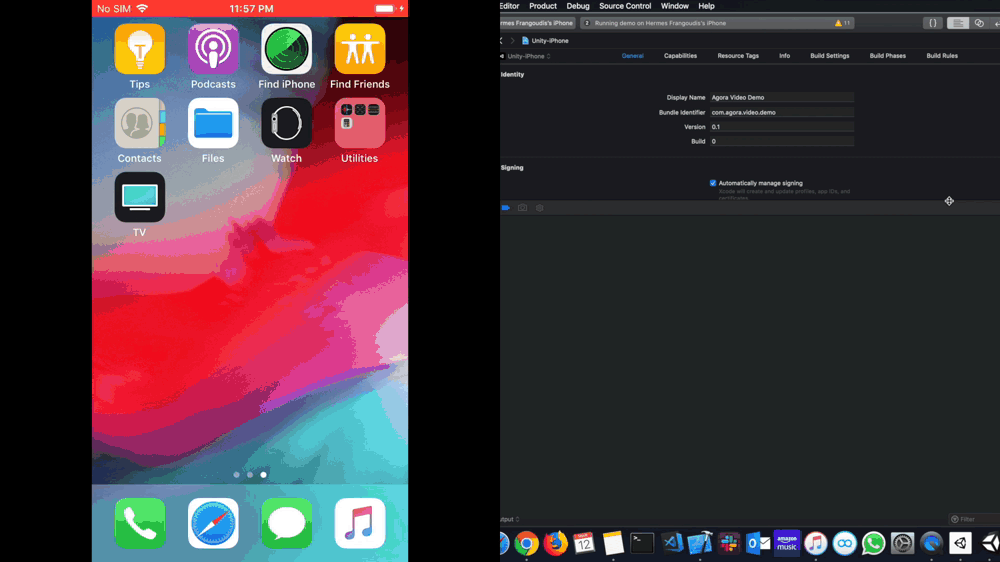Image resolution: width=1000 pixels, height=562 pixels.
Task: Open the Watch app
Action: [x=286, y=123]
